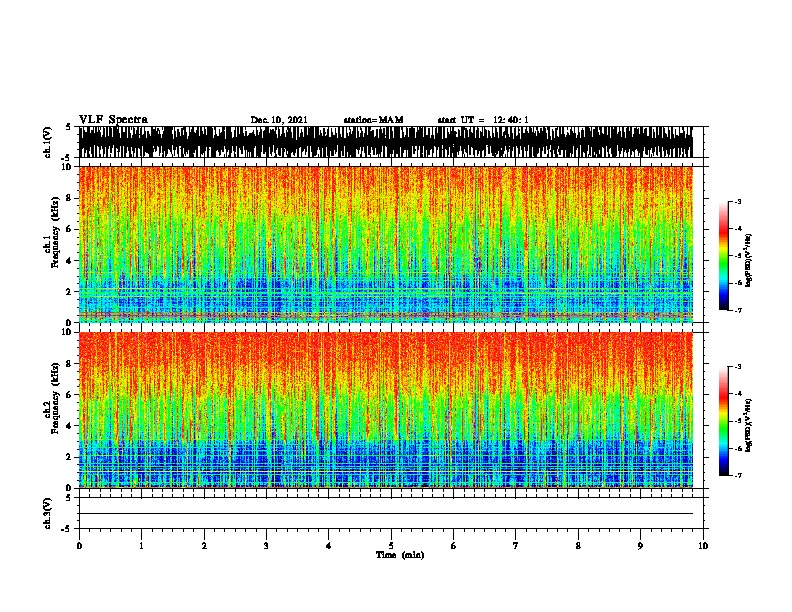The height and width of the screenshot is (612, 792).
Task: Click the "station=MAM" header label
Action: (x=373, y=120)
